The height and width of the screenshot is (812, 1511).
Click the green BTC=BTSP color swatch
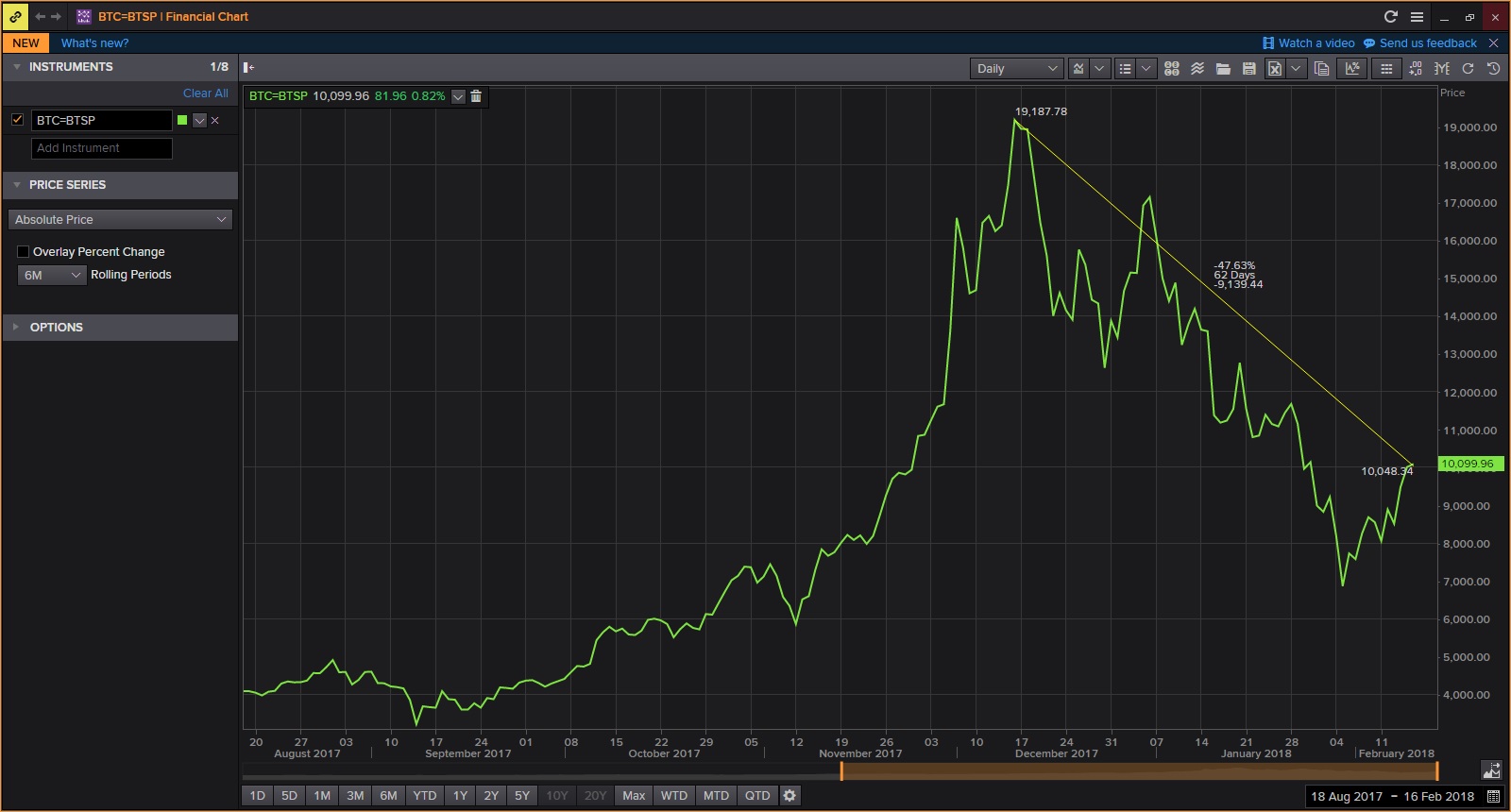pyautogui.click(x=182, y=120)
